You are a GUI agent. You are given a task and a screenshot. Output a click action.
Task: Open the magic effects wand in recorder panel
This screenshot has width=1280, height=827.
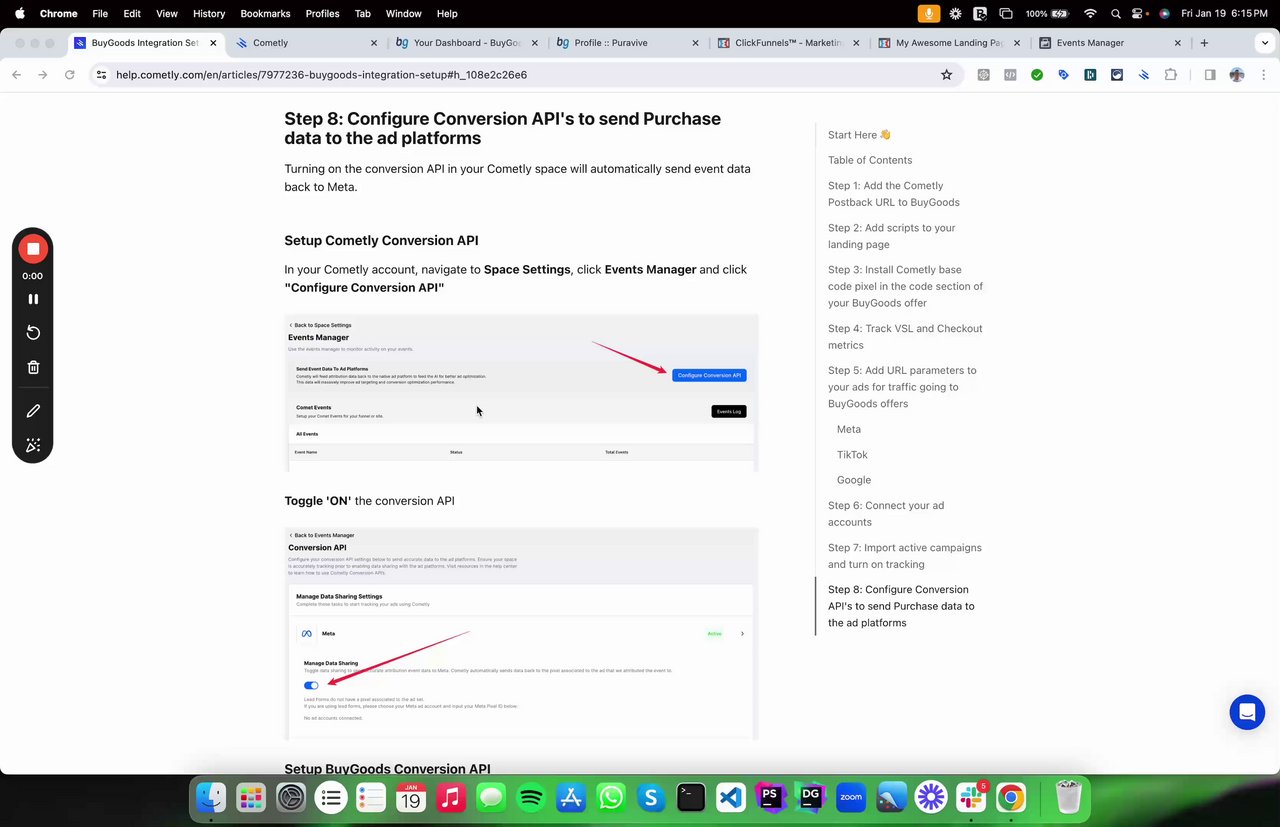coord(33,445)
